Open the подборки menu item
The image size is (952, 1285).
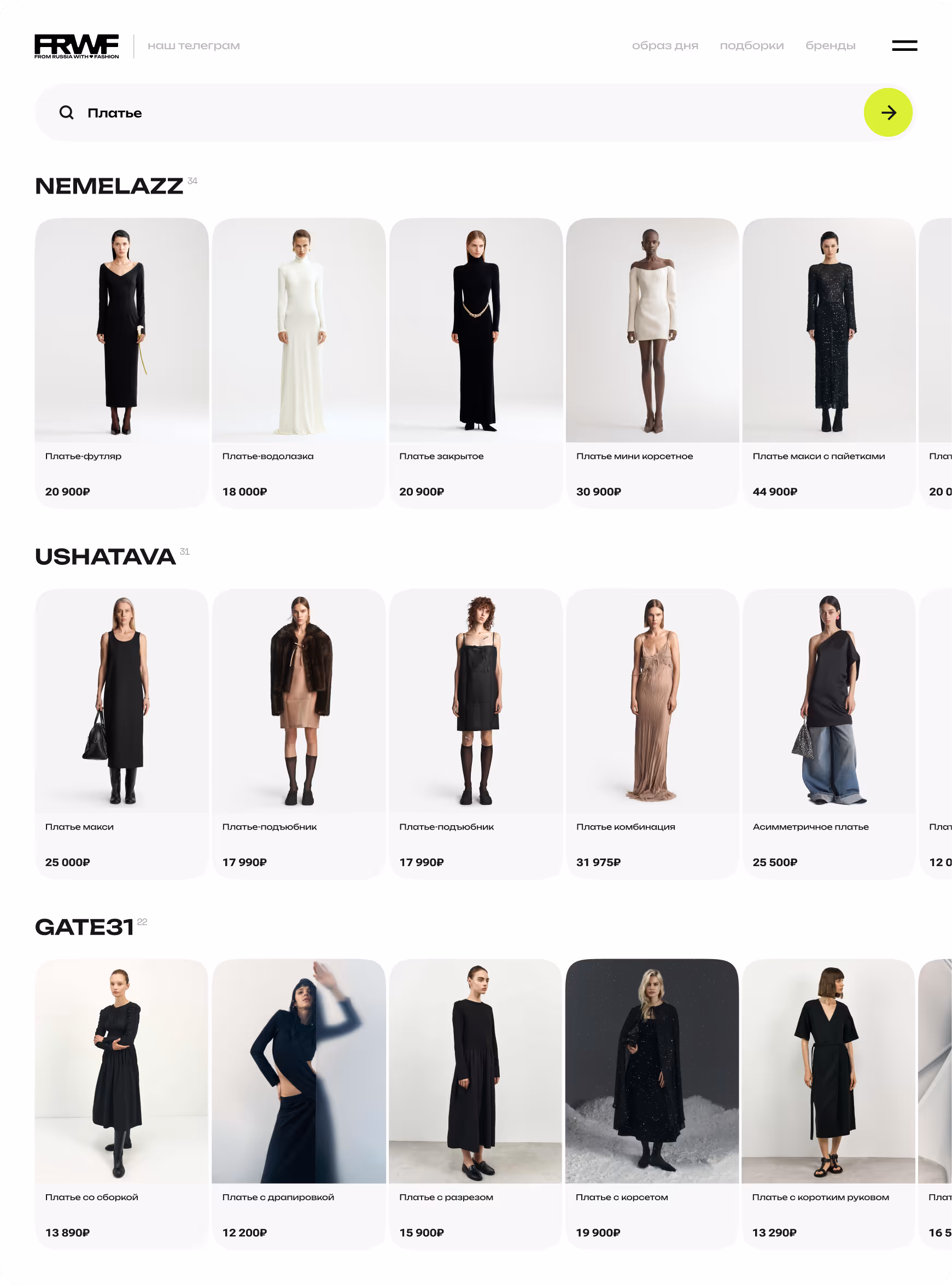pos(751,45)
